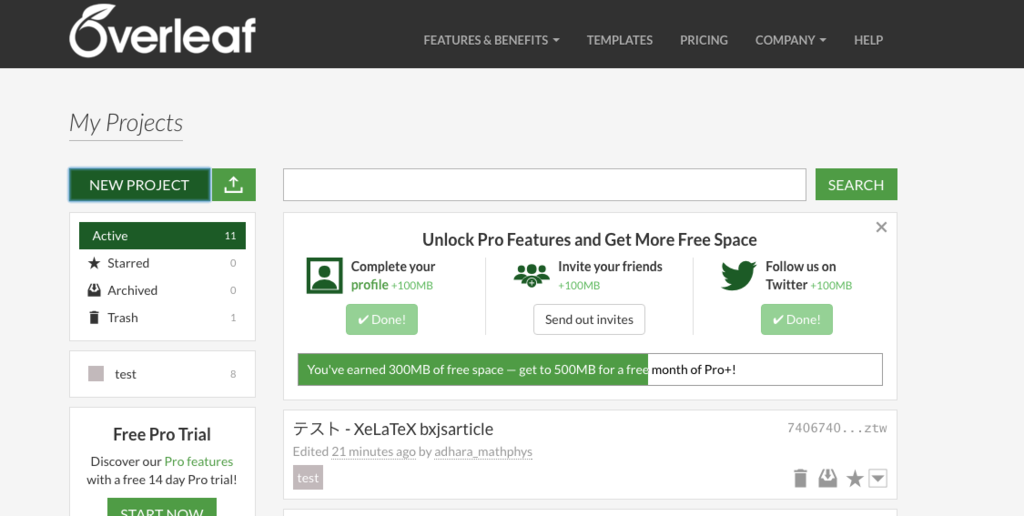Select the Archived projects filter
This screenshot has height=516, width=1024.
point(163,290)
